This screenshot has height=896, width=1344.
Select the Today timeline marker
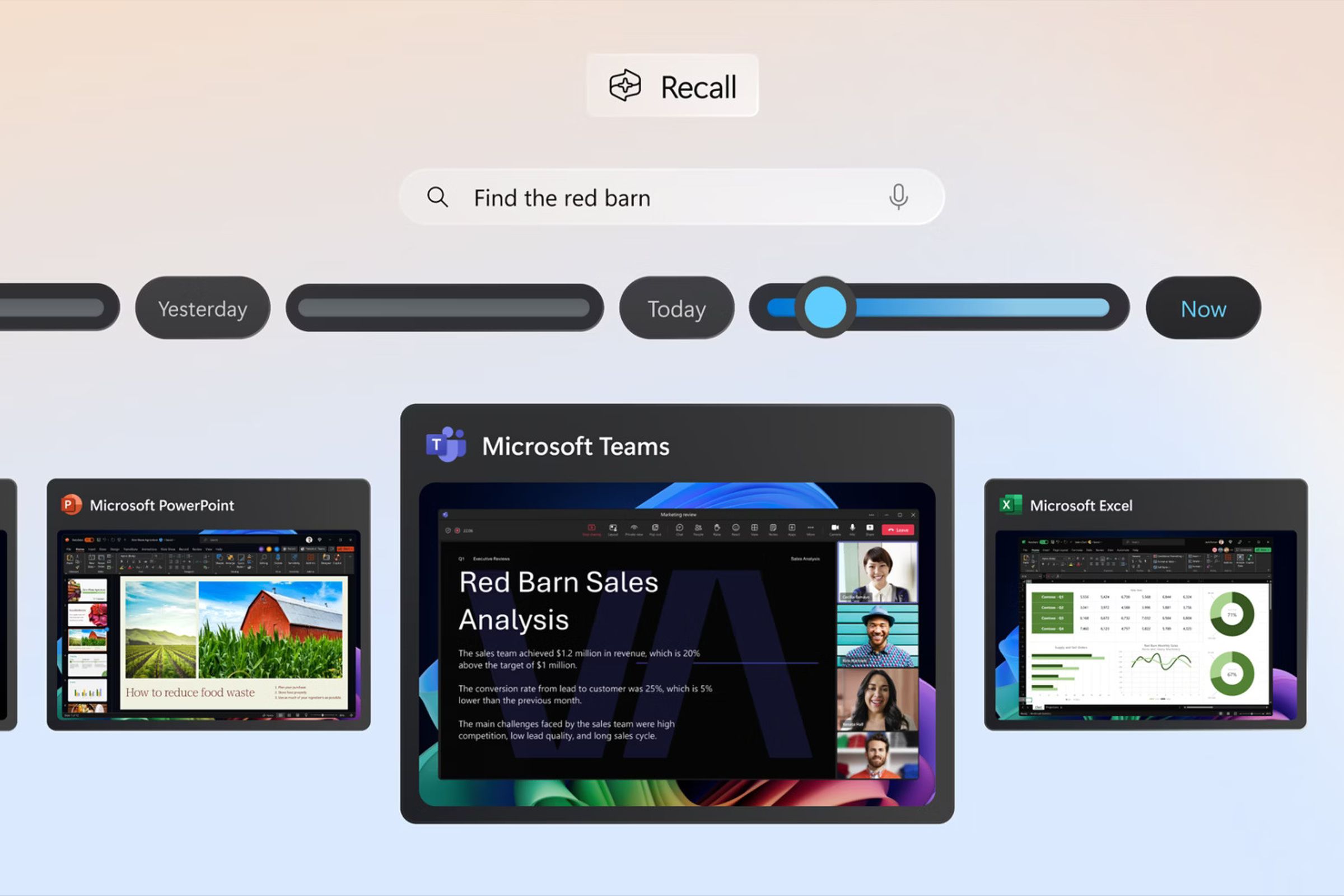pyautogui.click(x=677, y=308)
